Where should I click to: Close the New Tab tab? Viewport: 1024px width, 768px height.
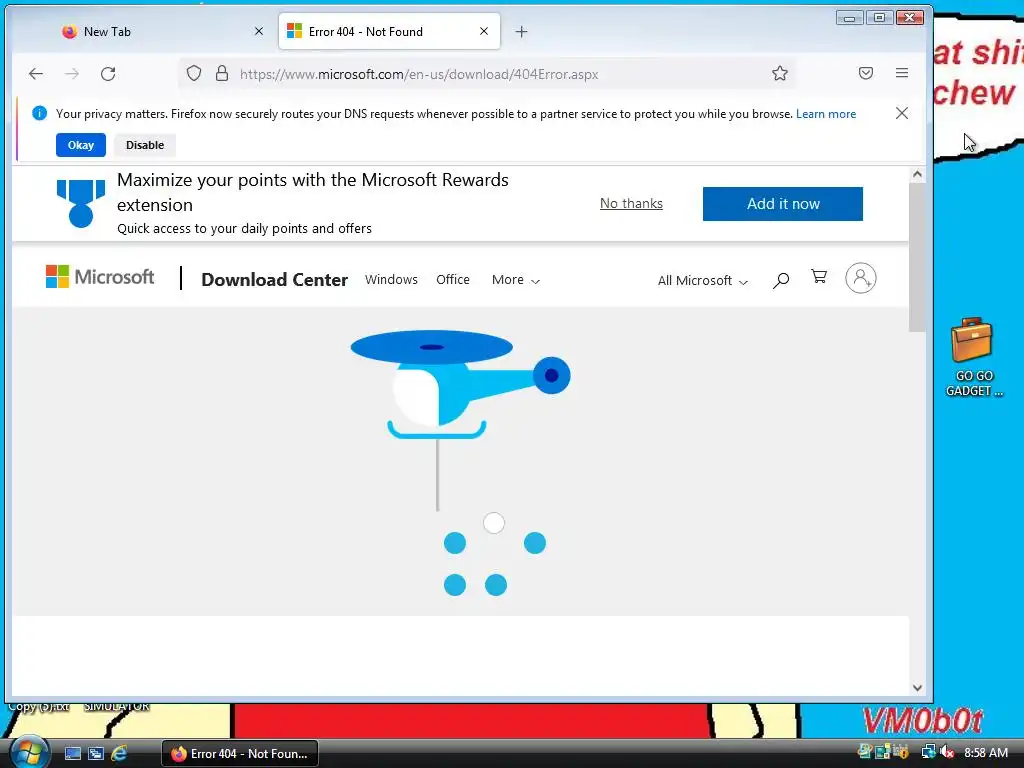(259, 31)
